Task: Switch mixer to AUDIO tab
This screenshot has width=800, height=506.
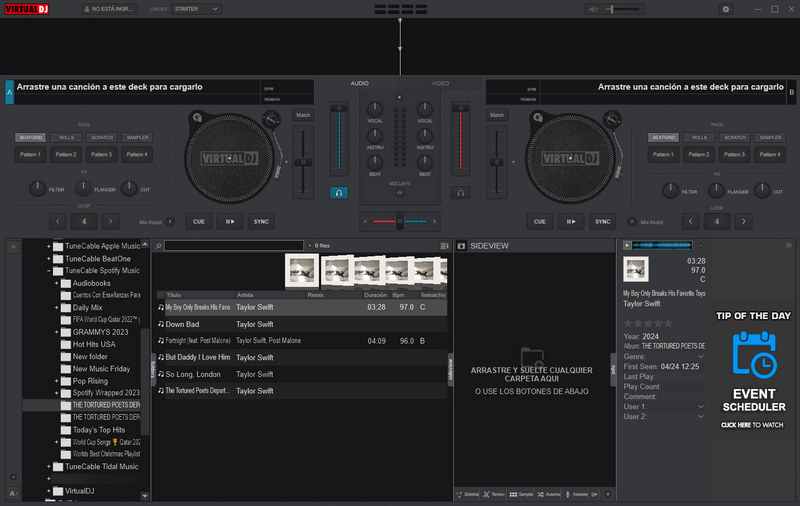Action: click(x=359, y=83)
